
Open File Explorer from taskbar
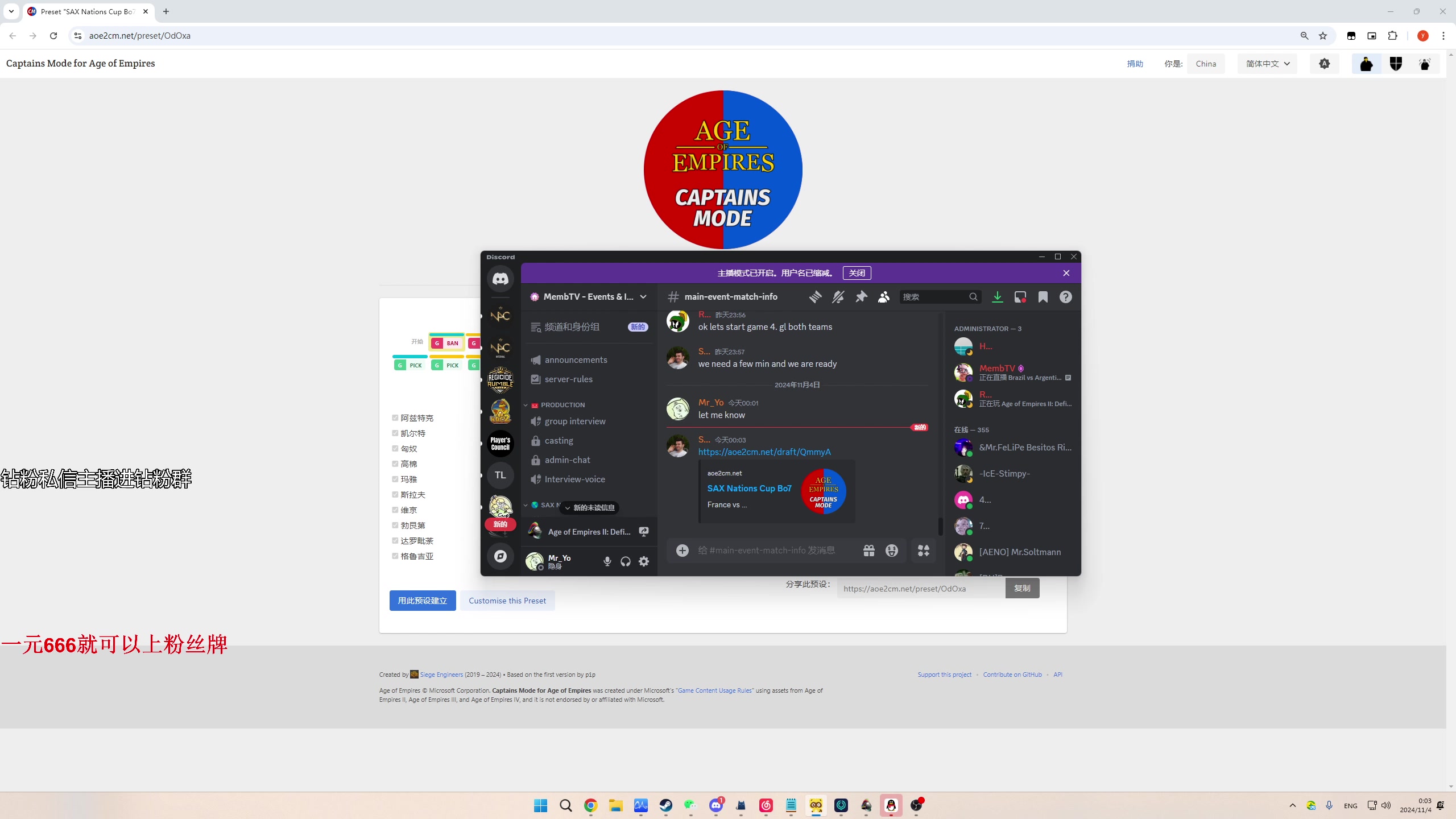point(616,805)
